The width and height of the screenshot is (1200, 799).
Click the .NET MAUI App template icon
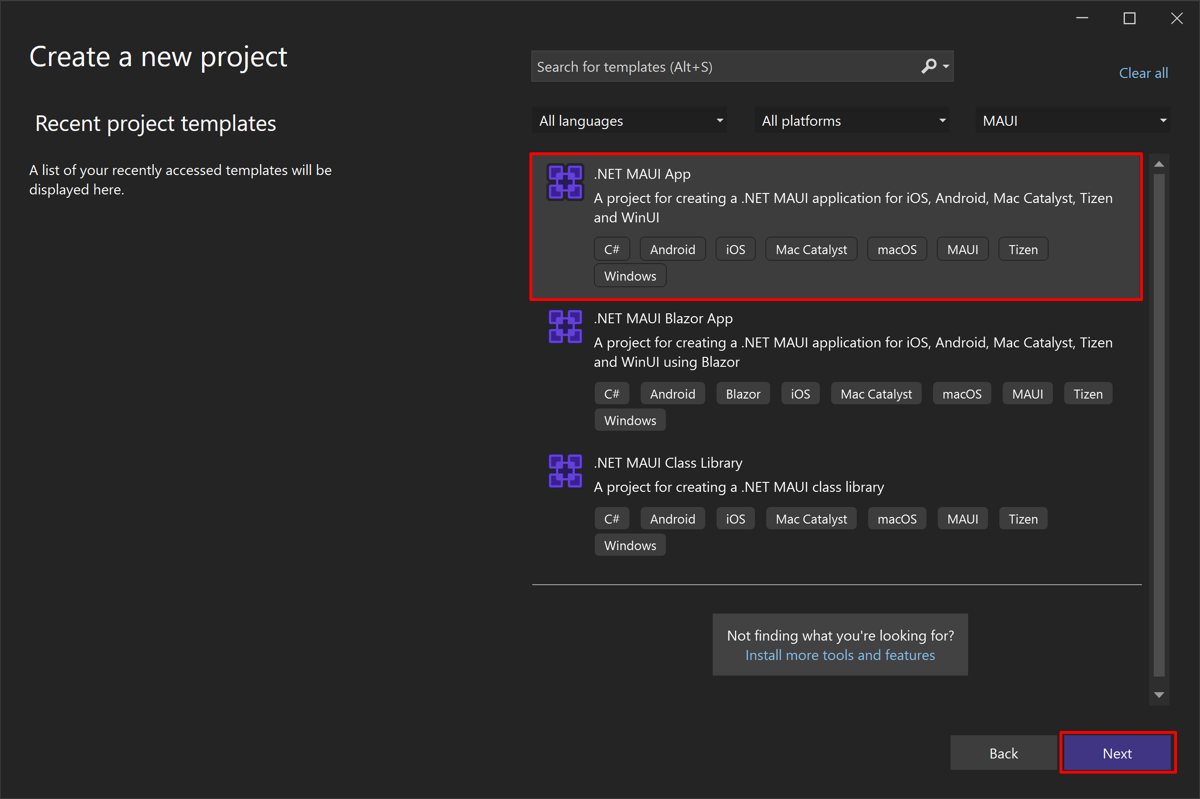[x=565, y=182]
